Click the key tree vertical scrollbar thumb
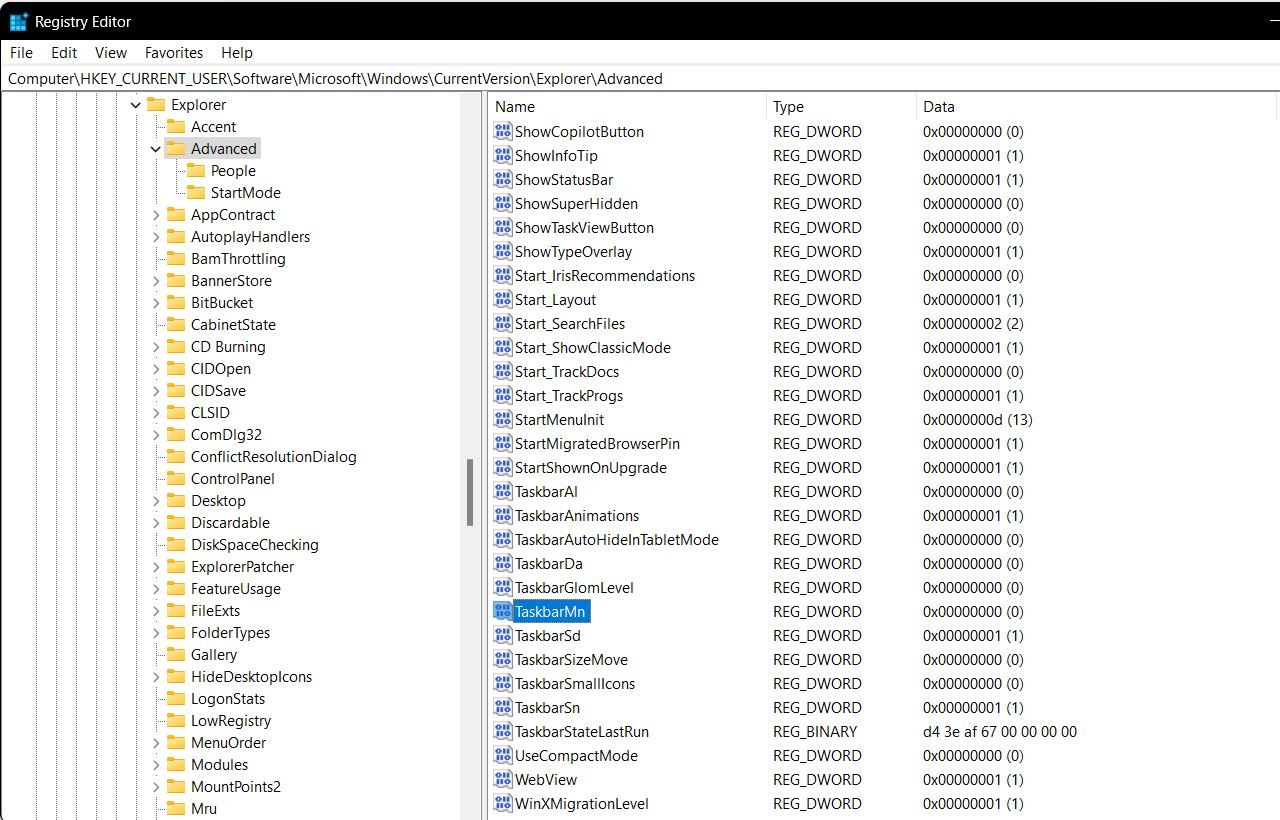The image size is (1280, 820). click(x=470, y=493)
